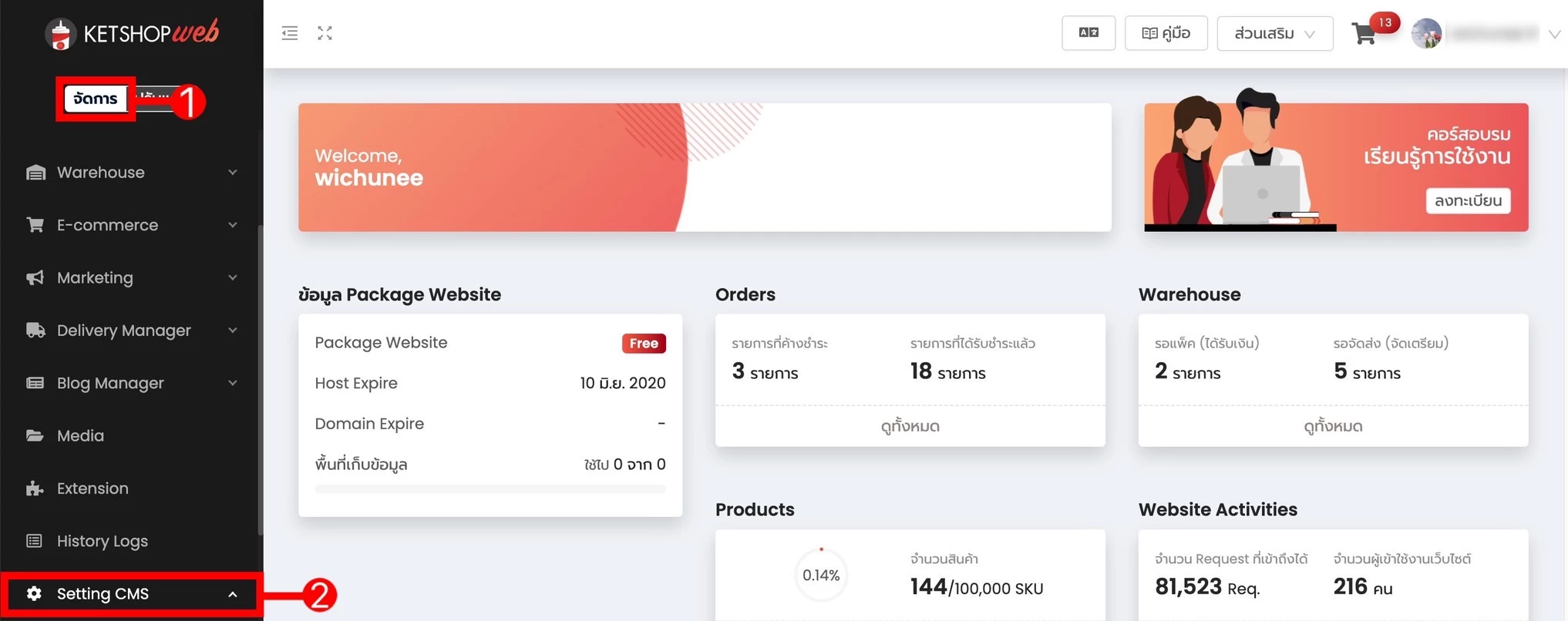Click the user profile avatar
Image resolution: width=1568 pixels, height=621 pixels.
pos(1426,33)
